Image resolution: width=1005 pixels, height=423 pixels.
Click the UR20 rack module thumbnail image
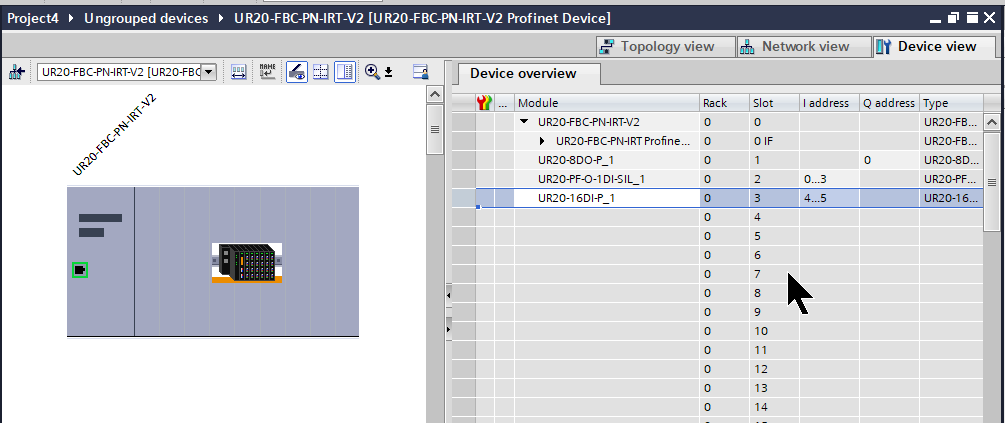point(247,263)
